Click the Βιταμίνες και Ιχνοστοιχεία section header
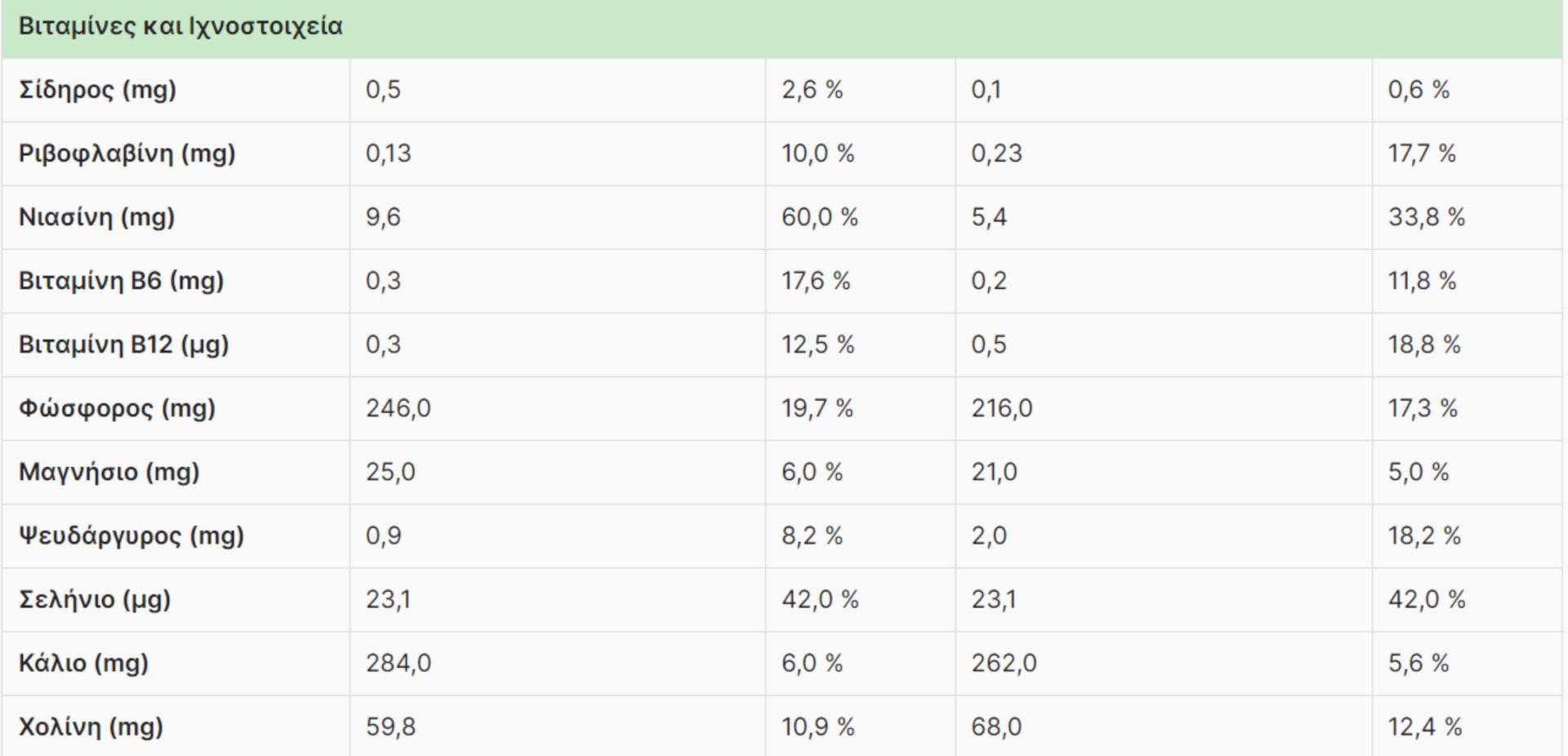Screen dimensions: 1568x756 tap(180, 27)
